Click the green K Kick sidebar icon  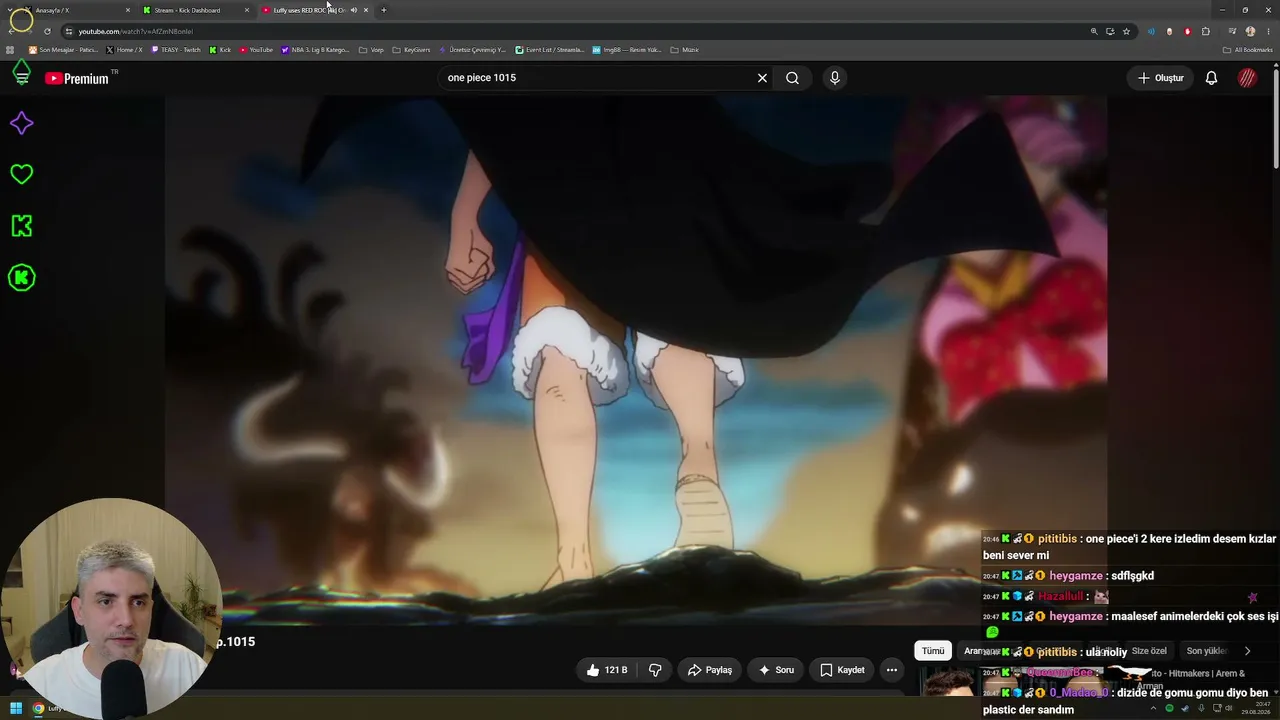(21, 226)
